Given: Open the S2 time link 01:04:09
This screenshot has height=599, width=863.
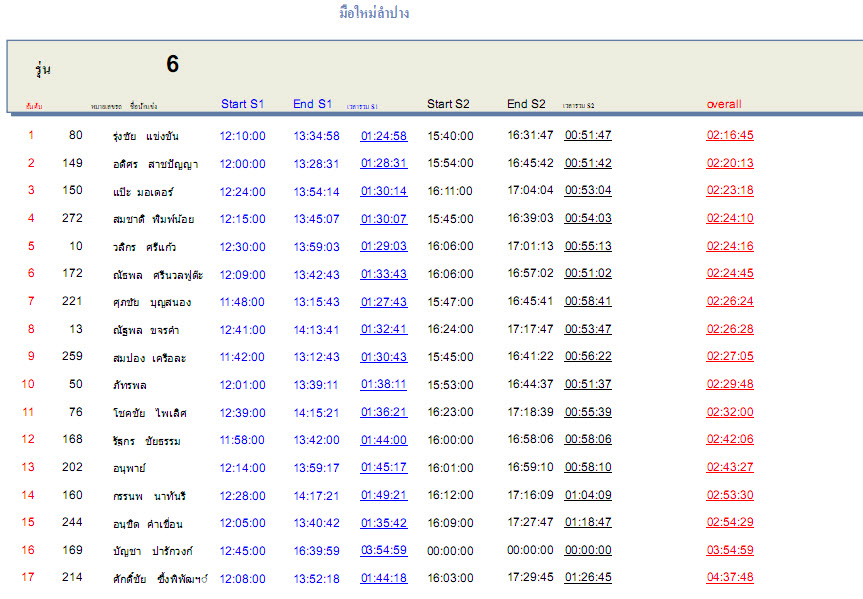Looking at the screenshot, I should 588,495.
